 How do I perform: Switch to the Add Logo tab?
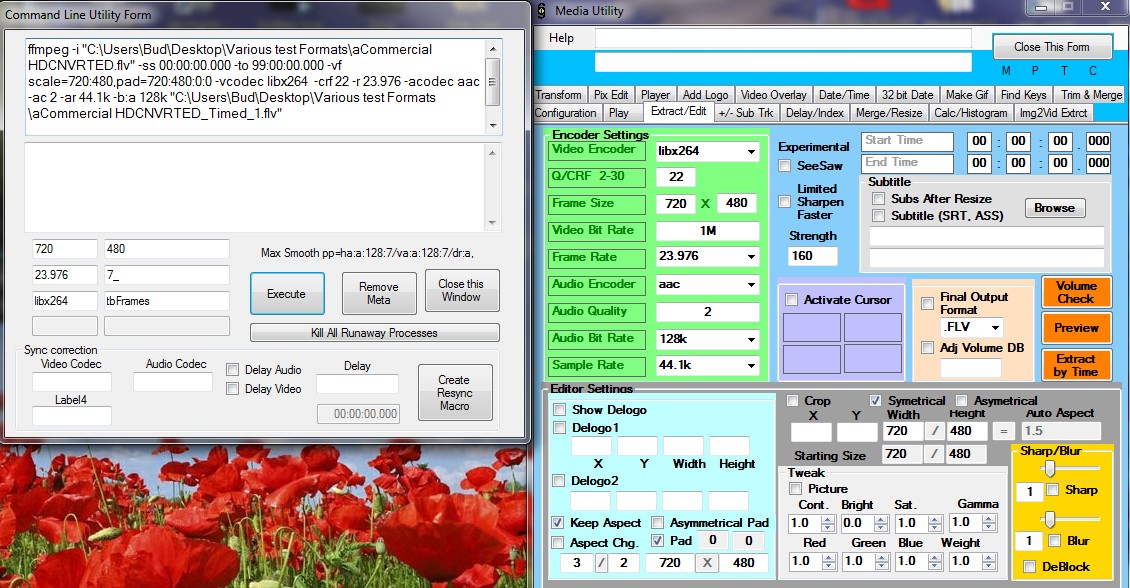[705, 94]
